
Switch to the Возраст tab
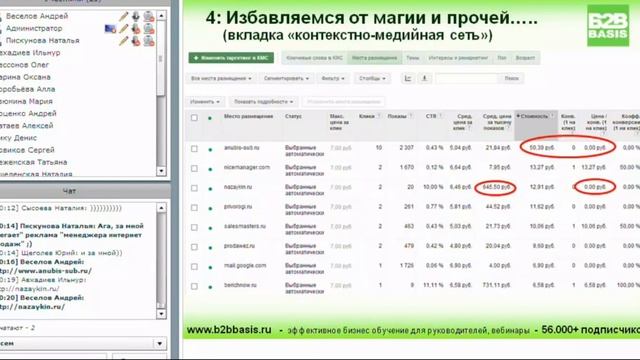click(x=525, y=58)
